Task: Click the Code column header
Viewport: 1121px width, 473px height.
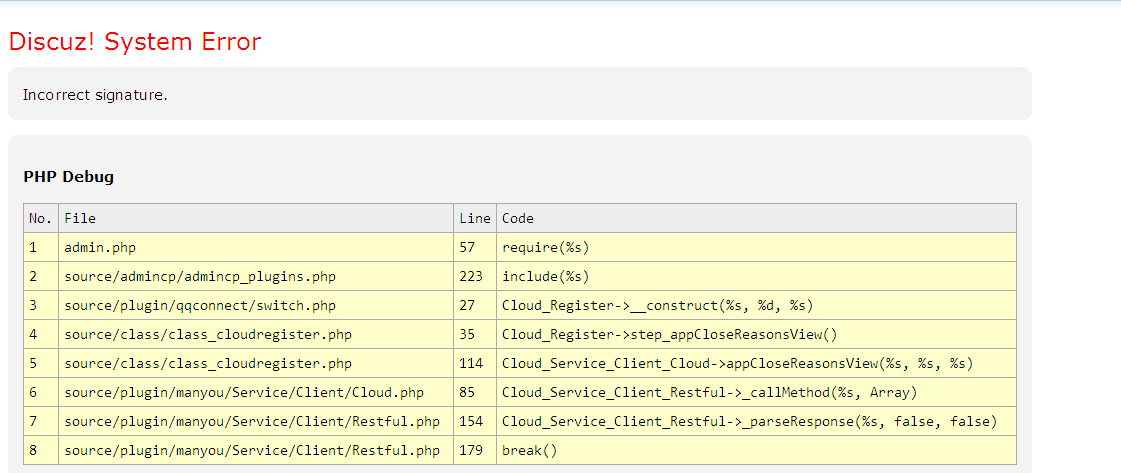Action: [x=518, y=218]
